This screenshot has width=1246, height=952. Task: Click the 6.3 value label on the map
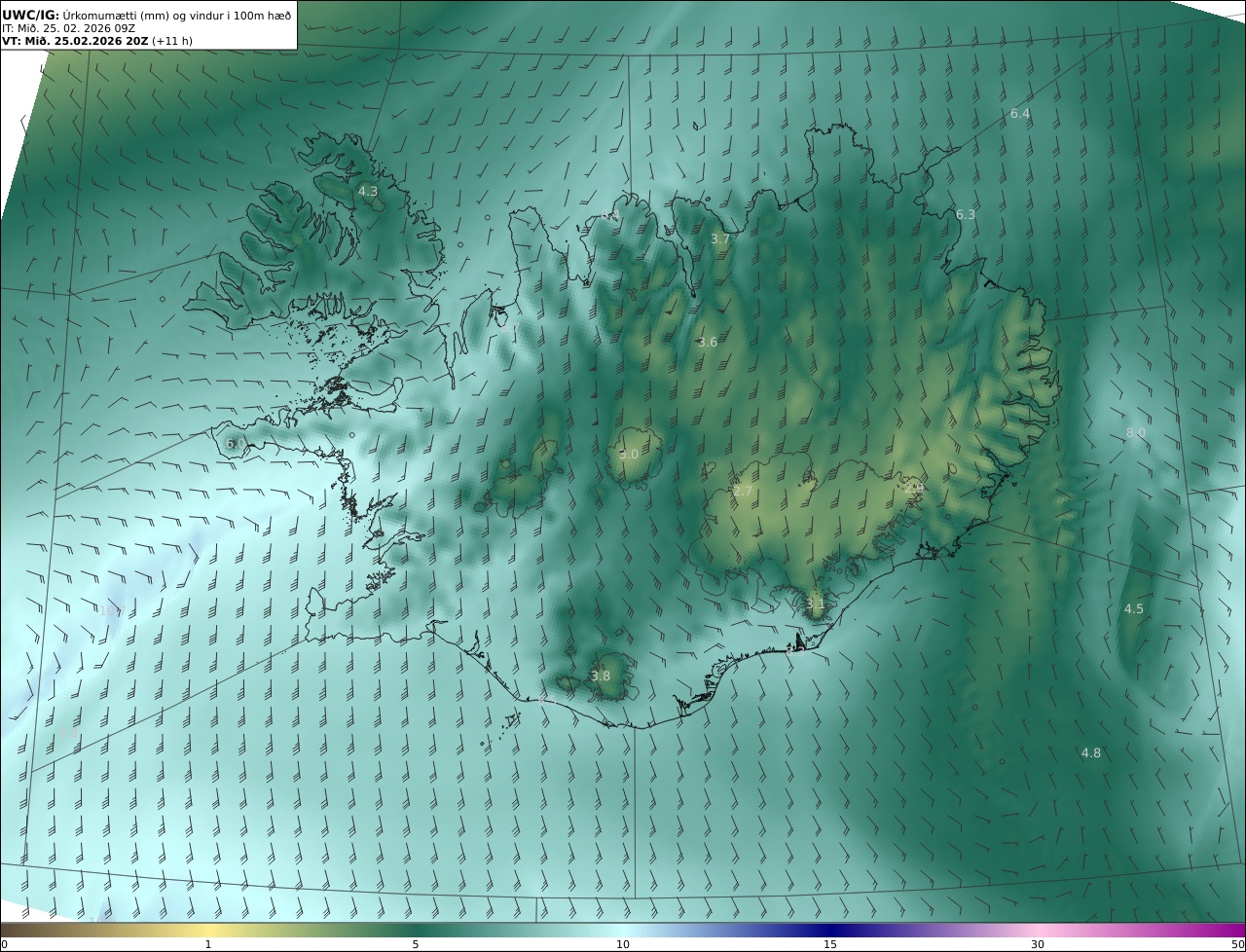click(x=965, y=215)
